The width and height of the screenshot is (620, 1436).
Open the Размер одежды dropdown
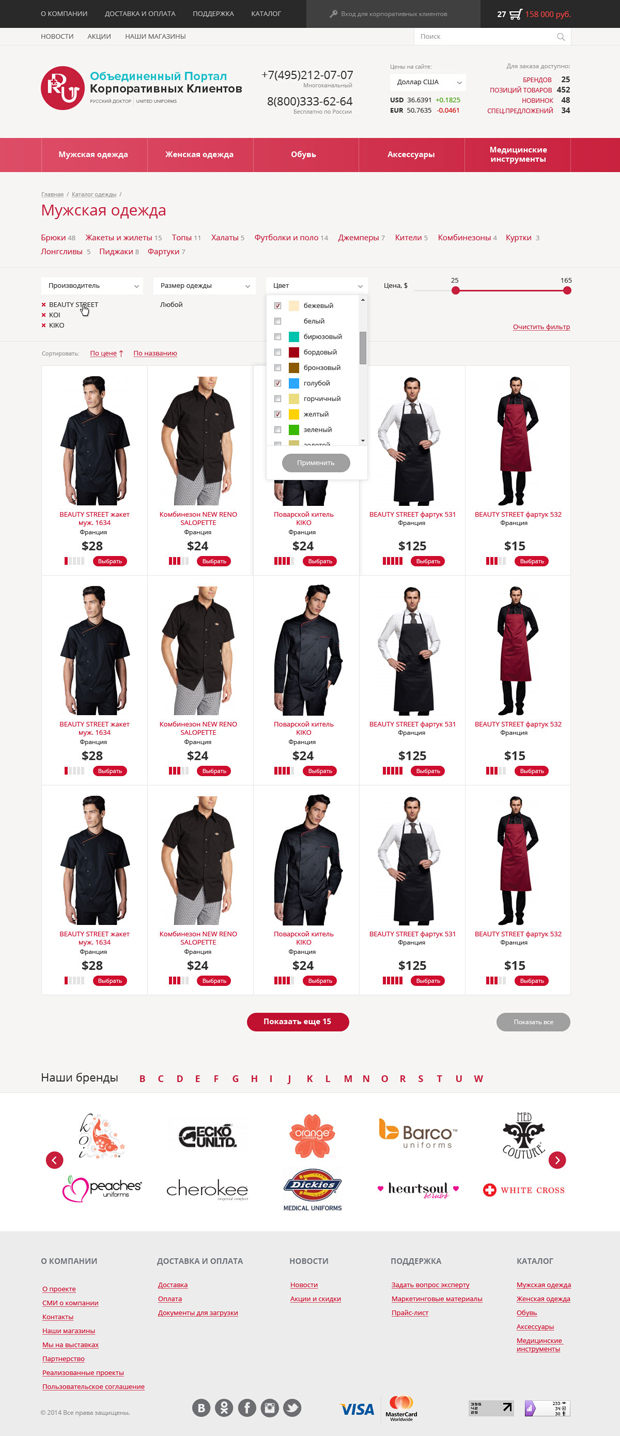pyautogui.click(x=204, y=286)
